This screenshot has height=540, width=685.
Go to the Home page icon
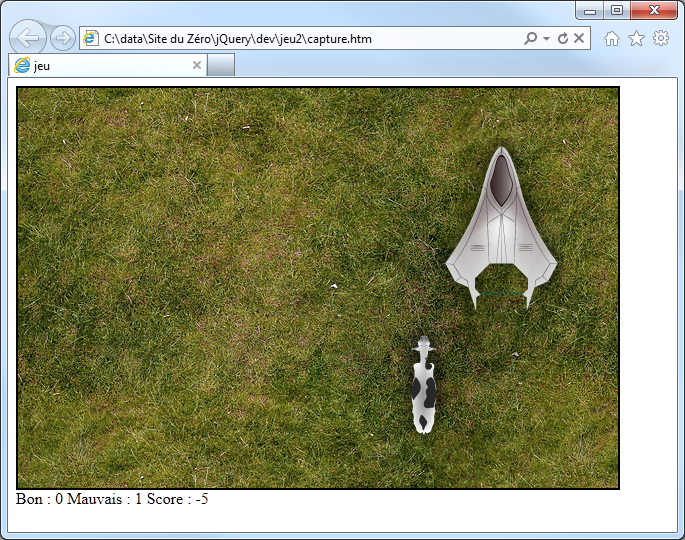[612, 39]
